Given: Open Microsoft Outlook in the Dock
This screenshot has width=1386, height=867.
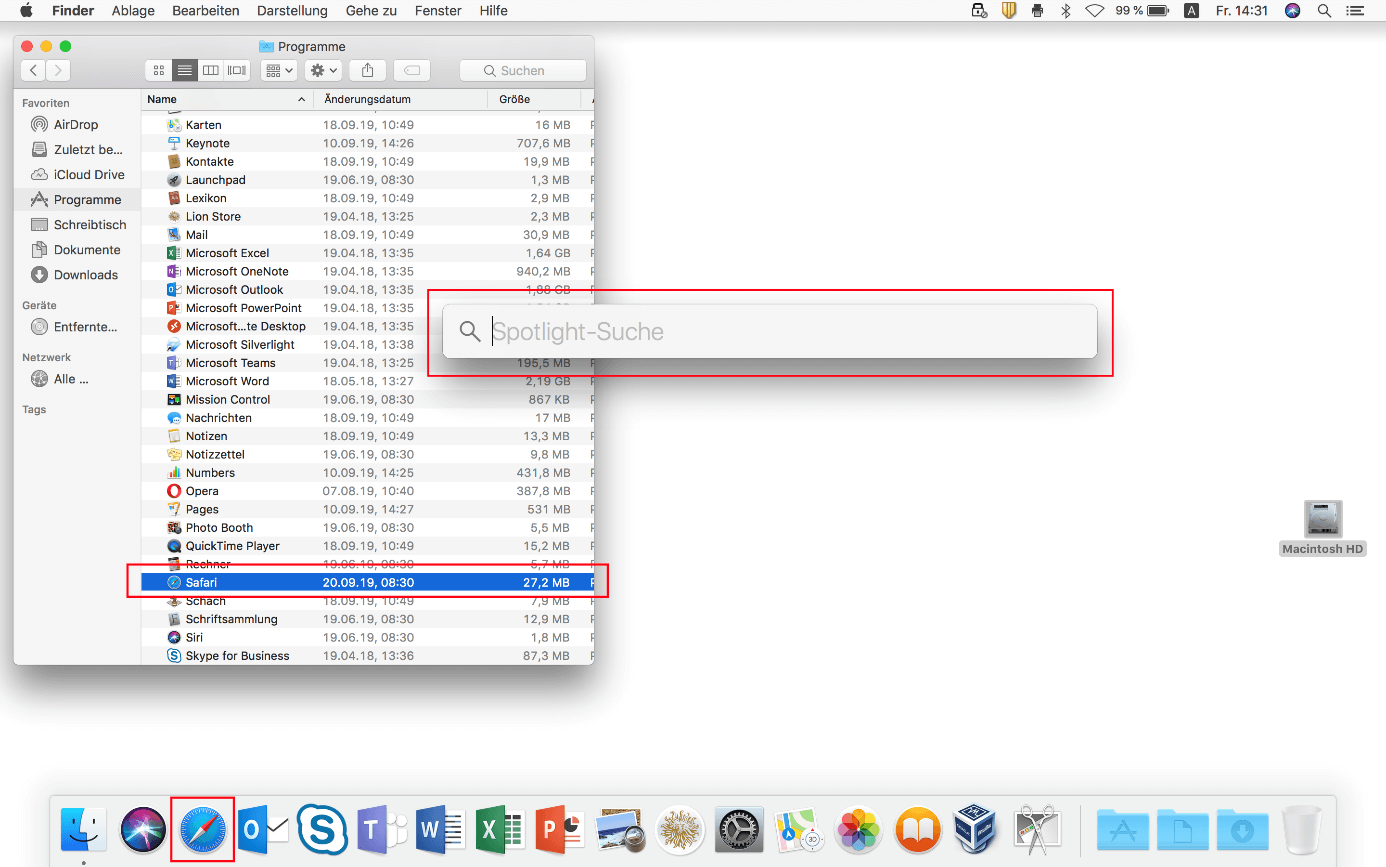Looking at the screenshot, I should (x=264, y=829).
